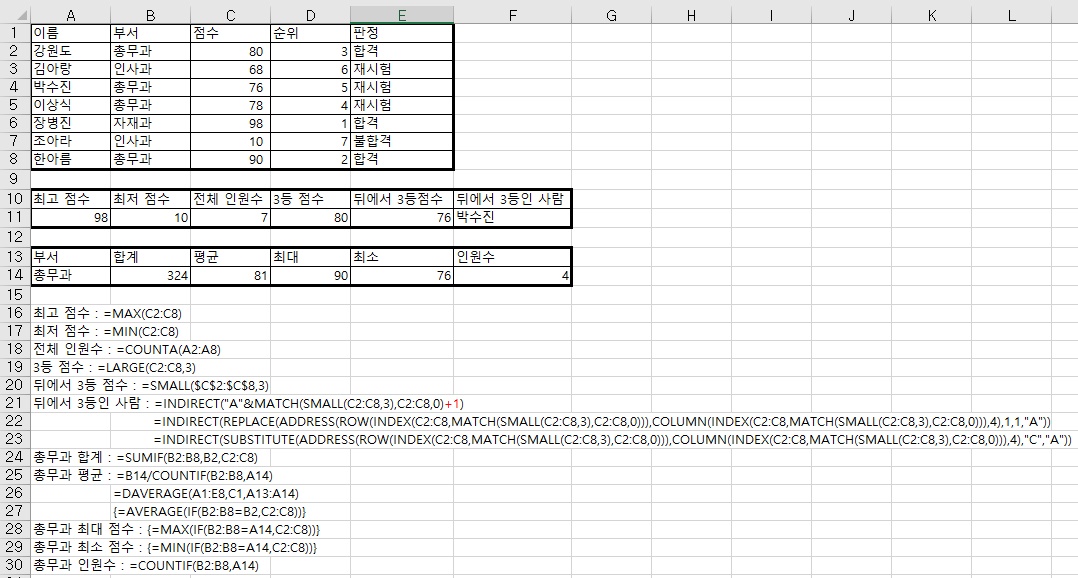Click the INDIRECT MATCH formula in row 21
Image resolution: width=1078 pixels, height=578 pixels.
pyautogui.click(x=309, y=403)
